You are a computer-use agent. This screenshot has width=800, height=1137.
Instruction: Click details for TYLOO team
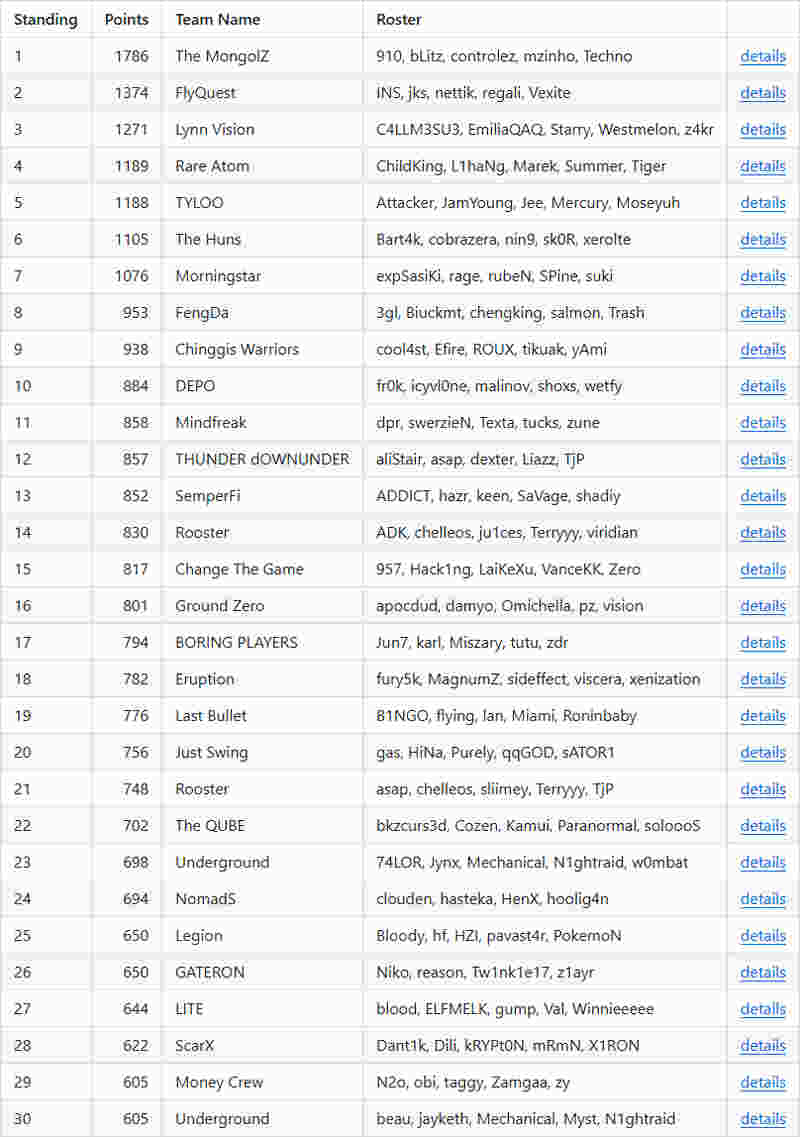point(762,203)
